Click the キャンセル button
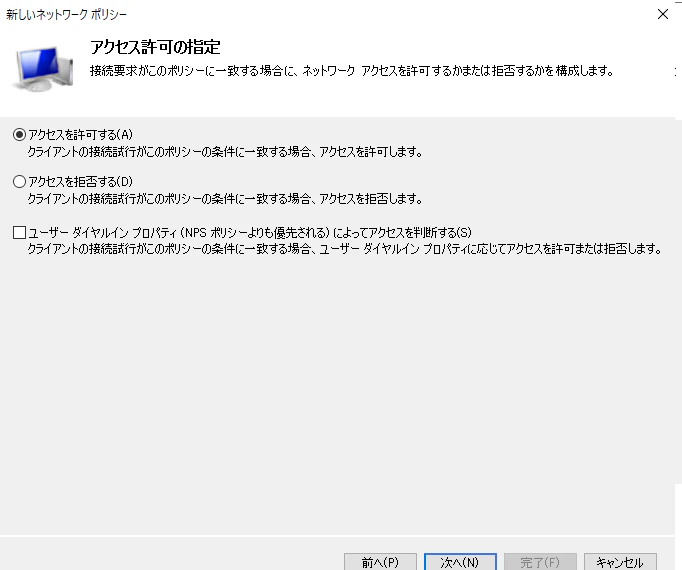 [620, 562]
